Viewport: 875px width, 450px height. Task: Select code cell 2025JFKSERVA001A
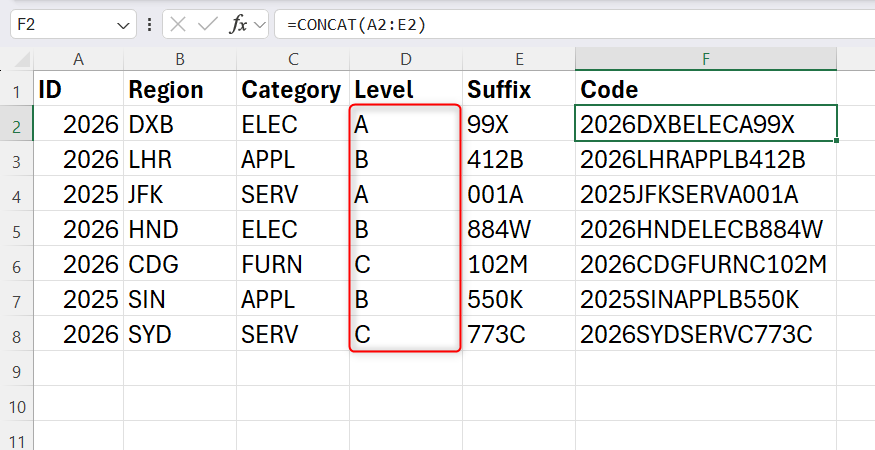706,193
